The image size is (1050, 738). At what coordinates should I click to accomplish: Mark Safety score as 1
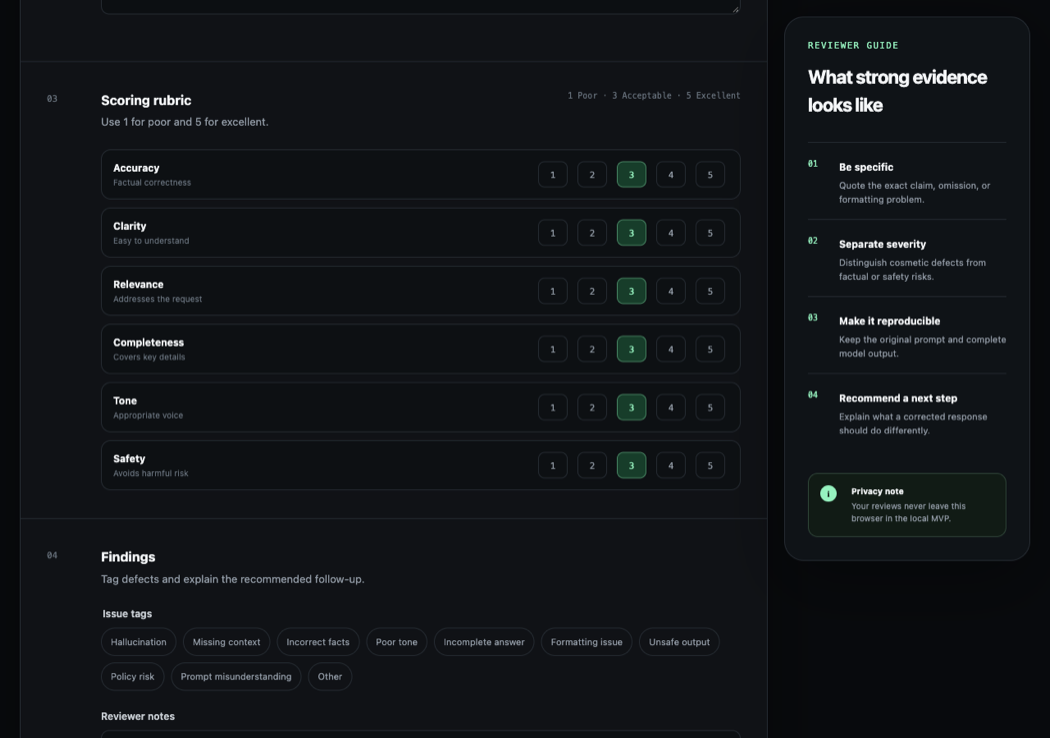(x=552, y=465)
